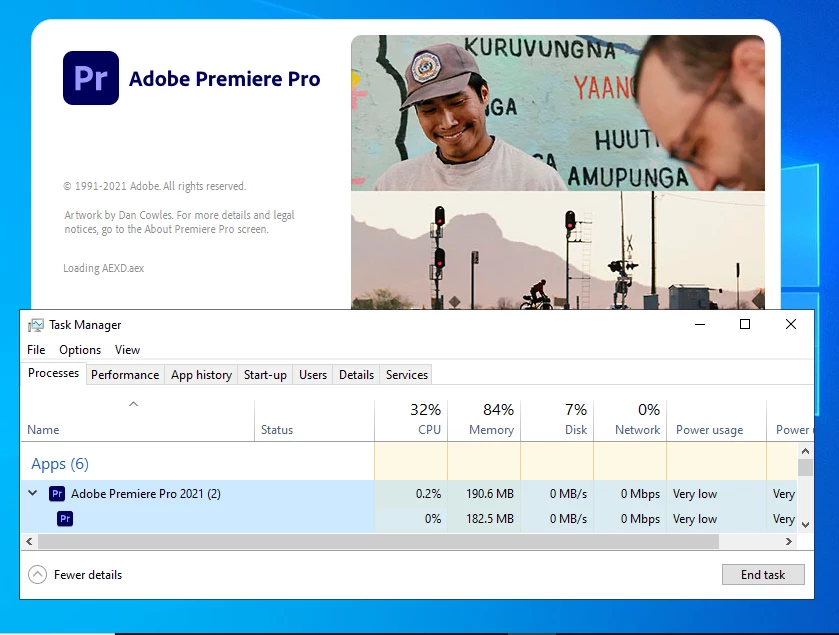Click the 182.5 MB memory value

pyautogui.click(x=490, y=518)
